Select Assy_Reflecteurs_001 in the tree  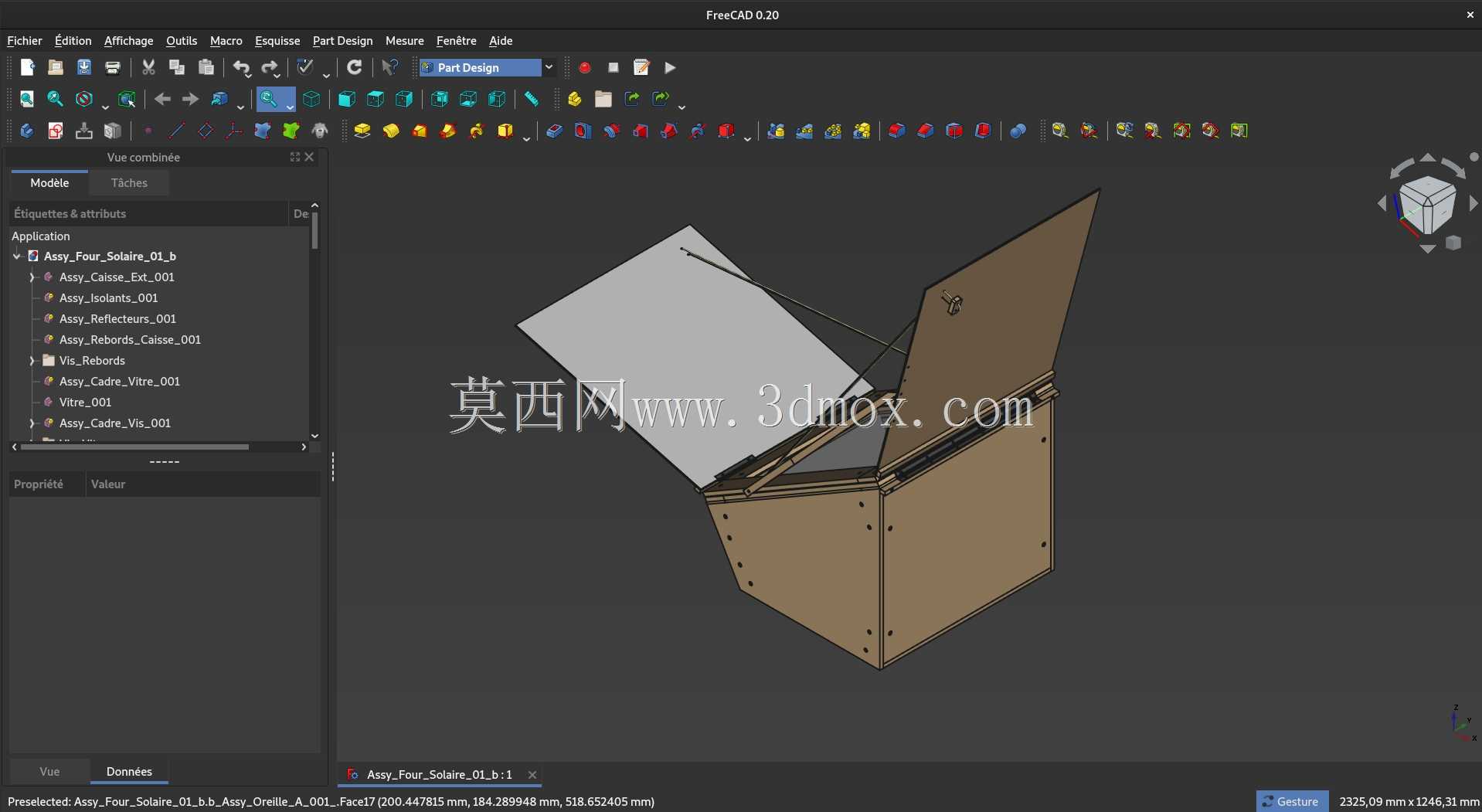(117, 318)
